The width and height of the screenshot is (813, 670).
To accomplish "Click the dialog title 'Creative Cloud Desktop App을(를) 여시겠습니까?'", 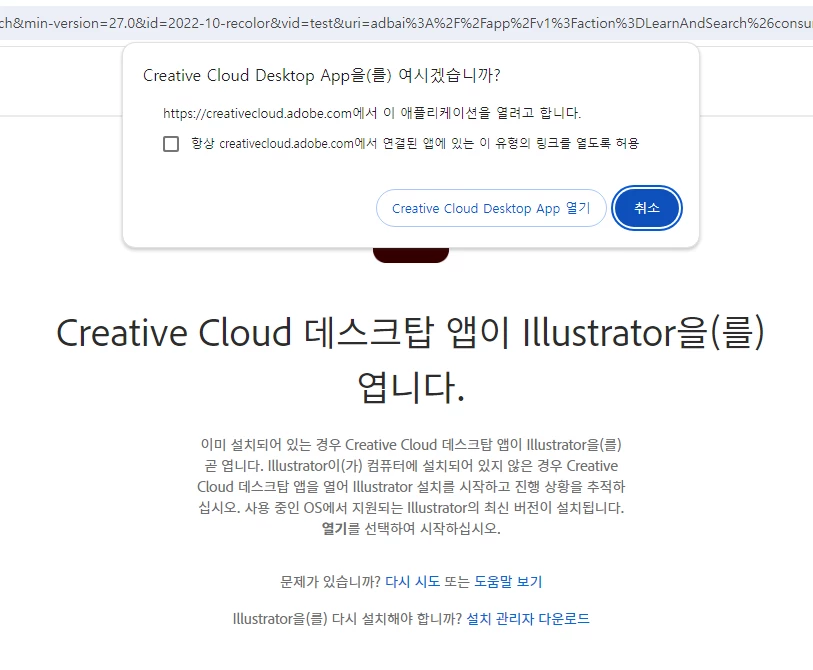I will [321, 76].
